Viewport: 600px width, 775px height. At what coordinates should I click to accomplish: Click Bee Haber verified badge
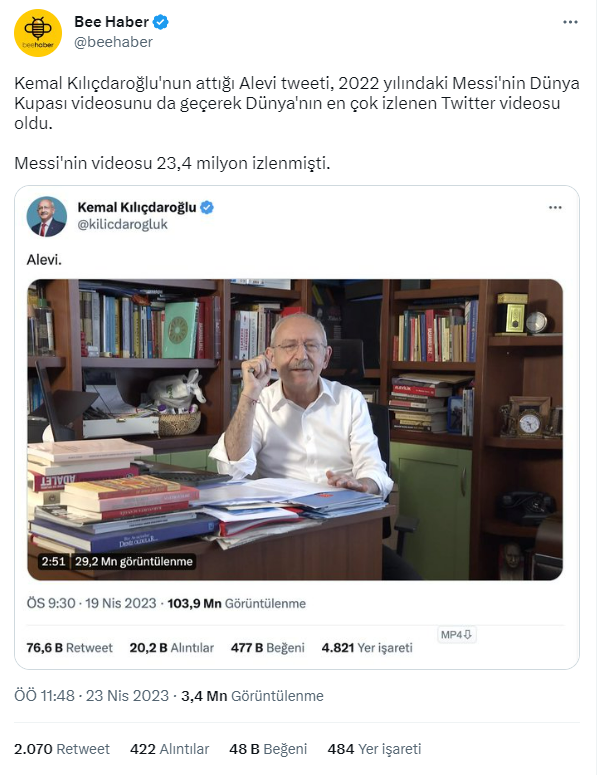click(161, 22)
